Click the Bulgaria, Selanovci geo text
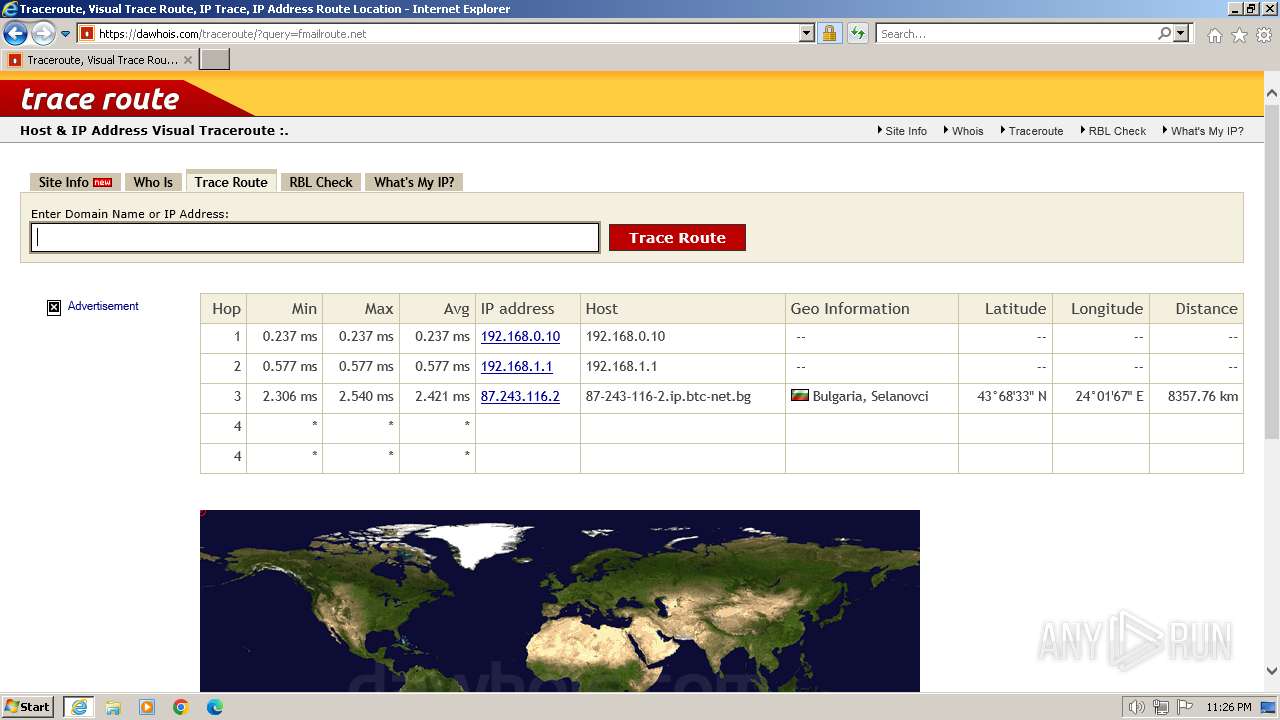The width and height of the screenshot is (1280, 720). tap(870, 397)
